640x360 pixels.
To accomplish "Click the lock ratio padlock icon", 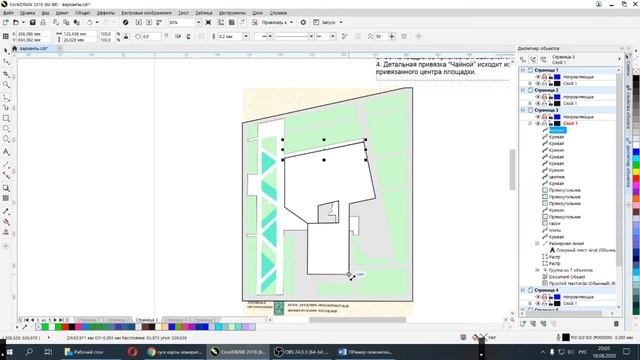I will tap(126, 37).
